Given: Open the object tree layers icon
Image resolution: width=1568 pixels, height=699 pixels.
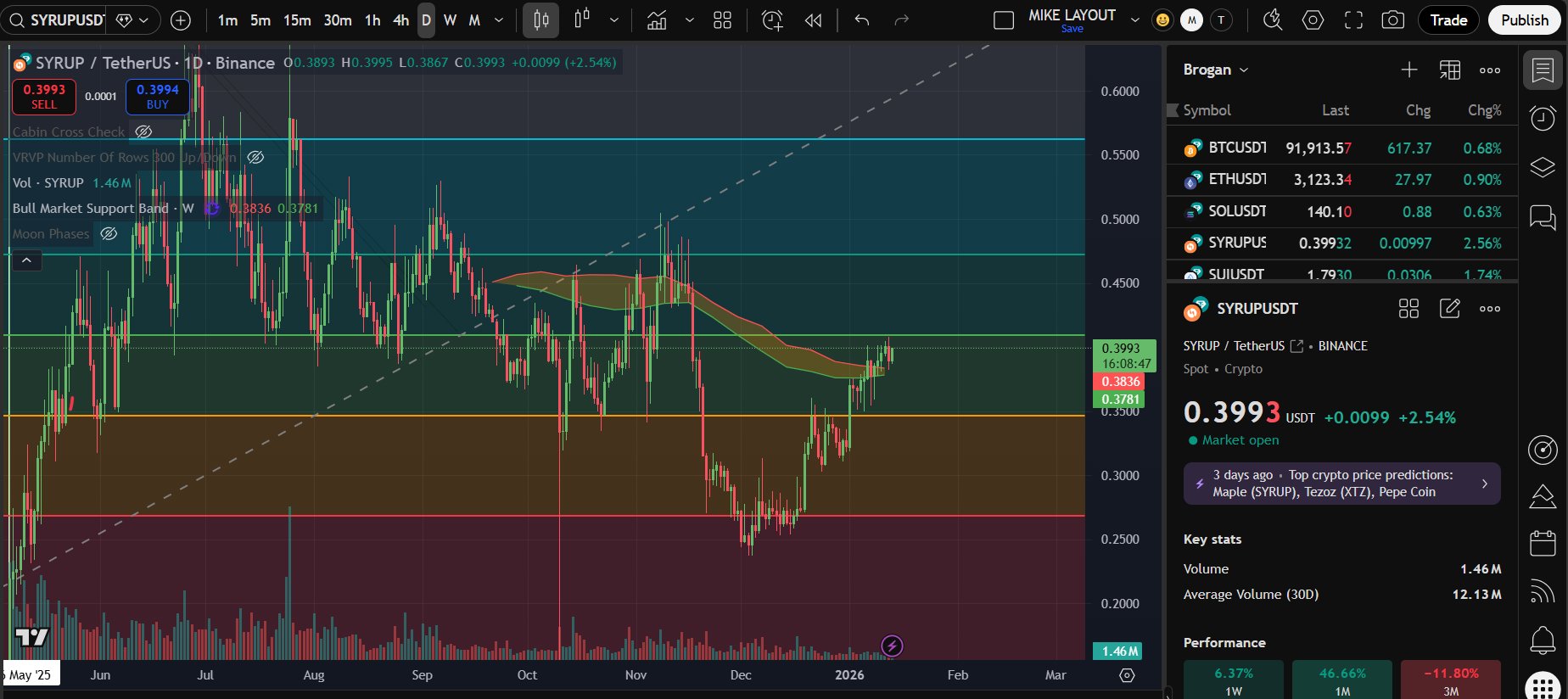Looking at the screenshot, I should pos(1543,167).
